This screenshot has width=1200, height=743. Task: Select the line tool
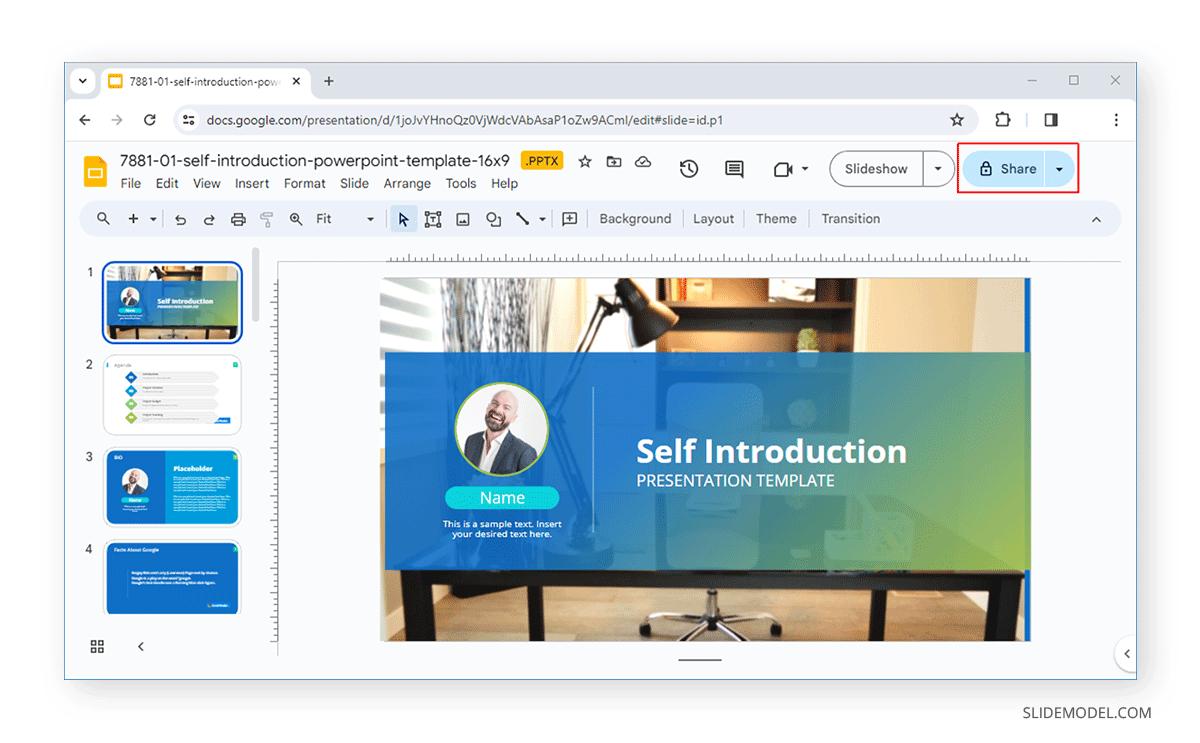coord(522,219)
